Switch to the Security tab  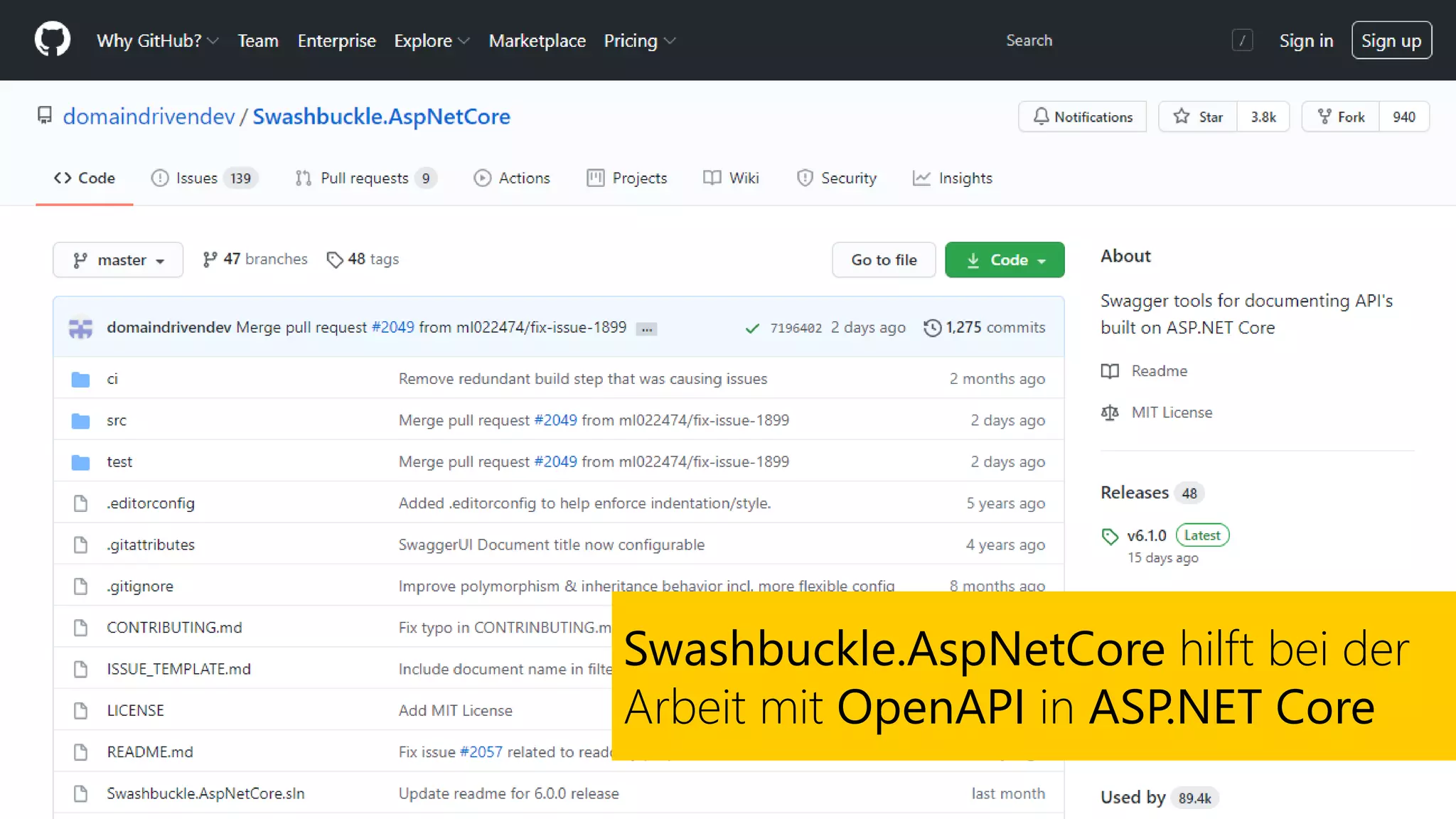click(x=837, y=178)
